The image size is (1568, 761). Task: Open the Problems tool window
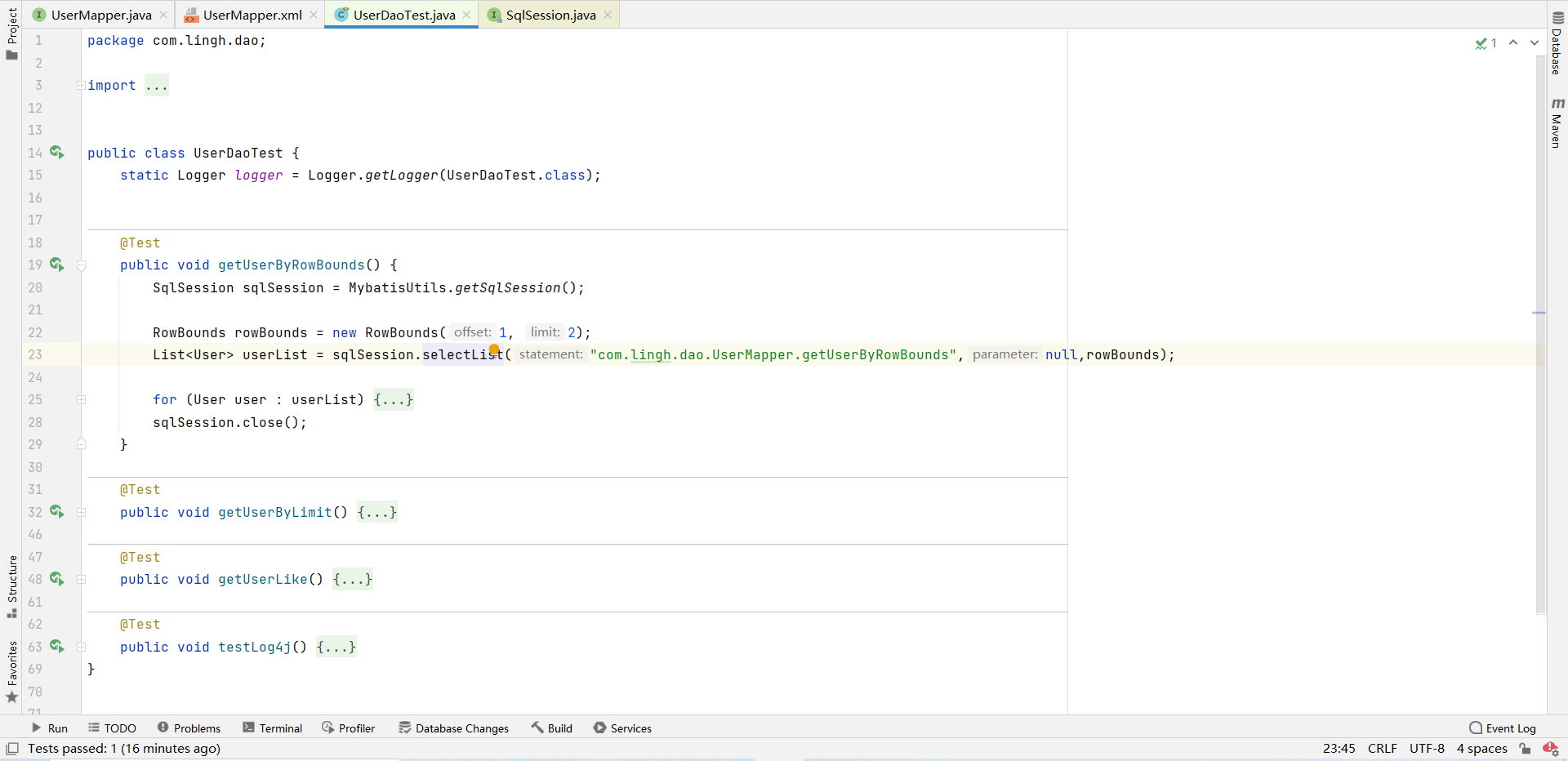pyautogui.click(x=189, y=728)
